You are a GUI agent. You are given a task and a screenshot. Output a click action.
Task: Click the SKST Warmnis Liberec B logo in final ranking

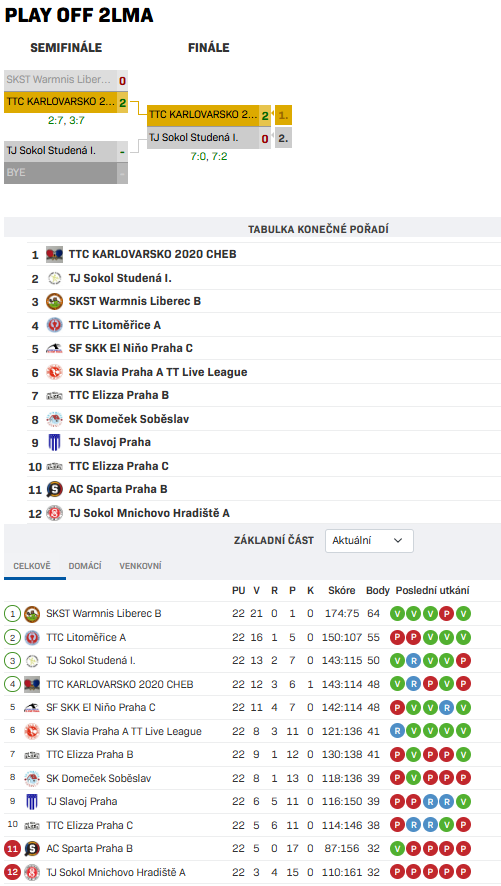tap(54, 301)
